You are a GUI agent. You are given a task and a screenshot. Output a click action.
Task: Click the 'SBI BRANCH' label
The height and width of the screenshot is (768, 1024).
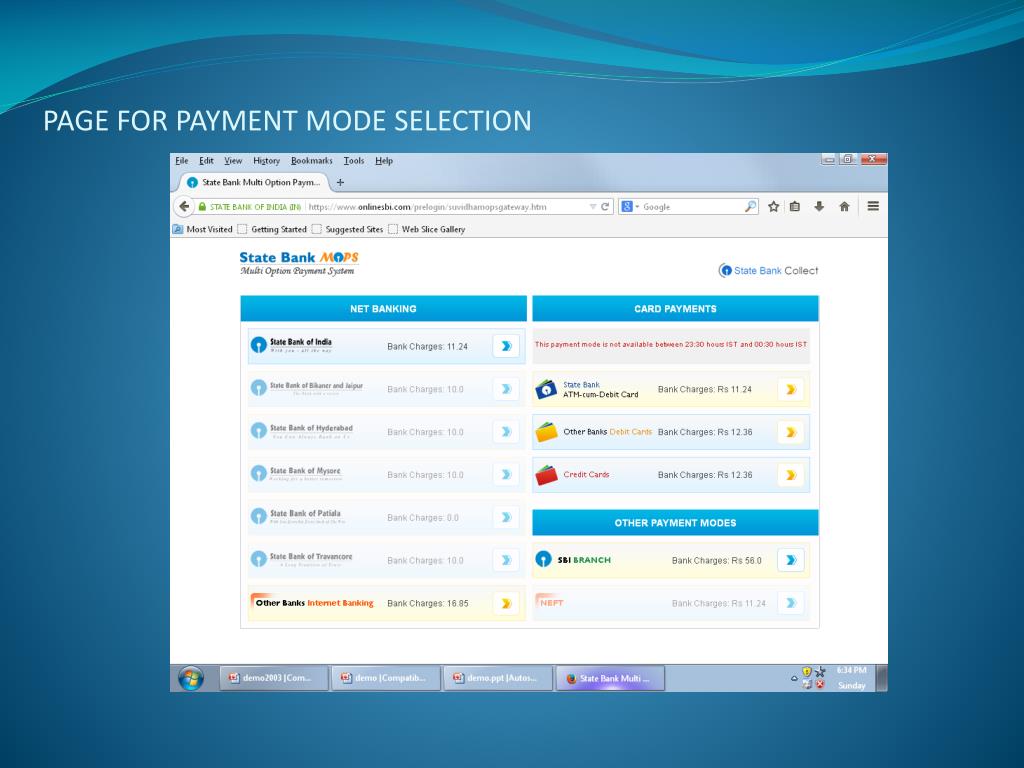coord(584,560)
